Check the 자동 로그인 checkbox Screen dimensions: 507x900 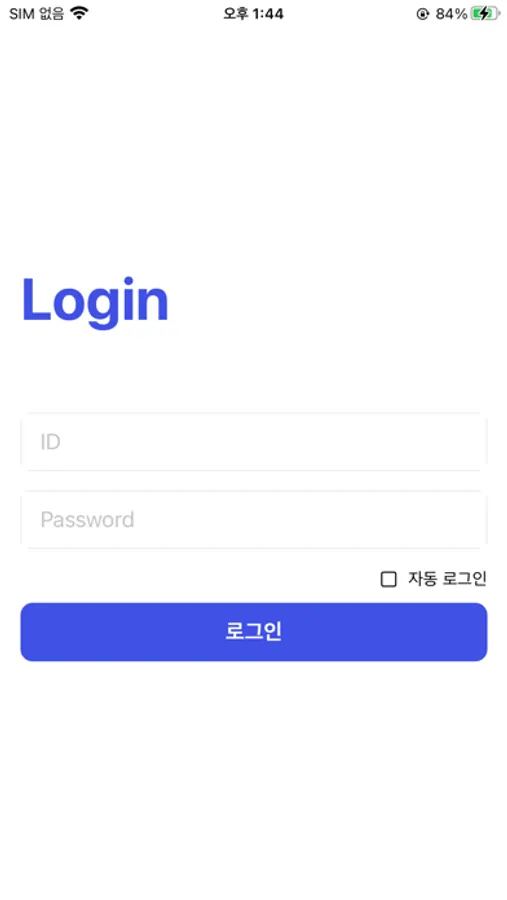[388, 579]
